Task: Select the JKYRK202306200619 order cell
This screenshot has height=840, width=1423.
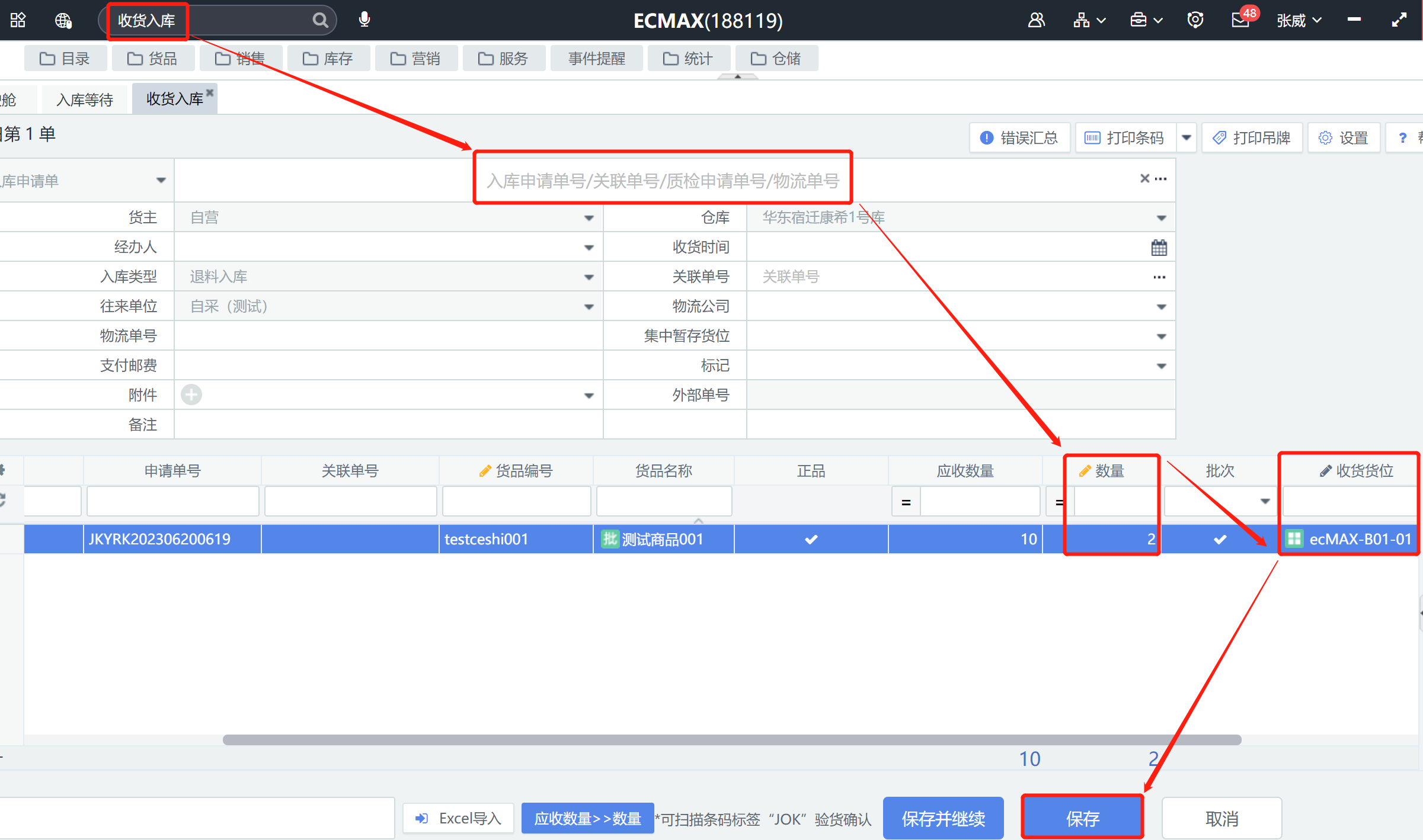Action: (172, 539)
